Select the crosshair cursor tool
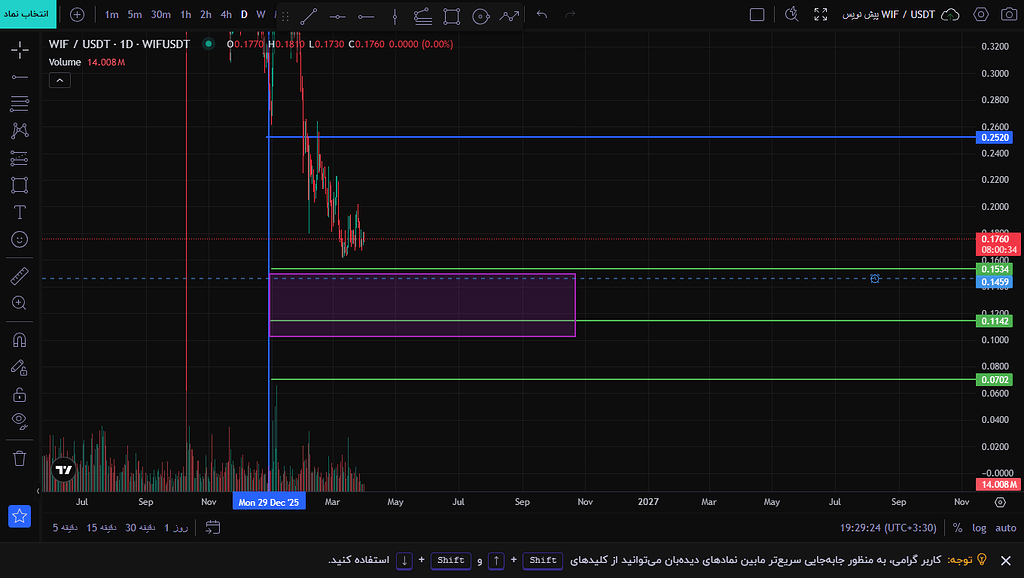Screen dimensions: 1024x578 20,50
